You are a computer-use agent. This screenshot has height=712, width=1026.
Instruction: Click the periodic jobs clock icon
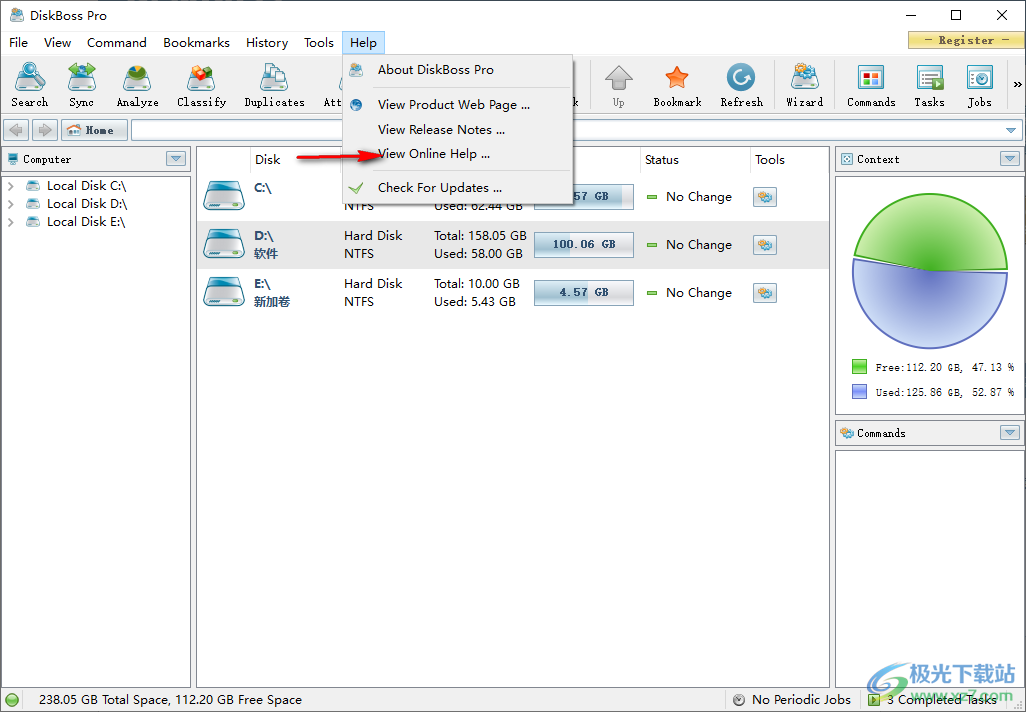tap(739, 700)
